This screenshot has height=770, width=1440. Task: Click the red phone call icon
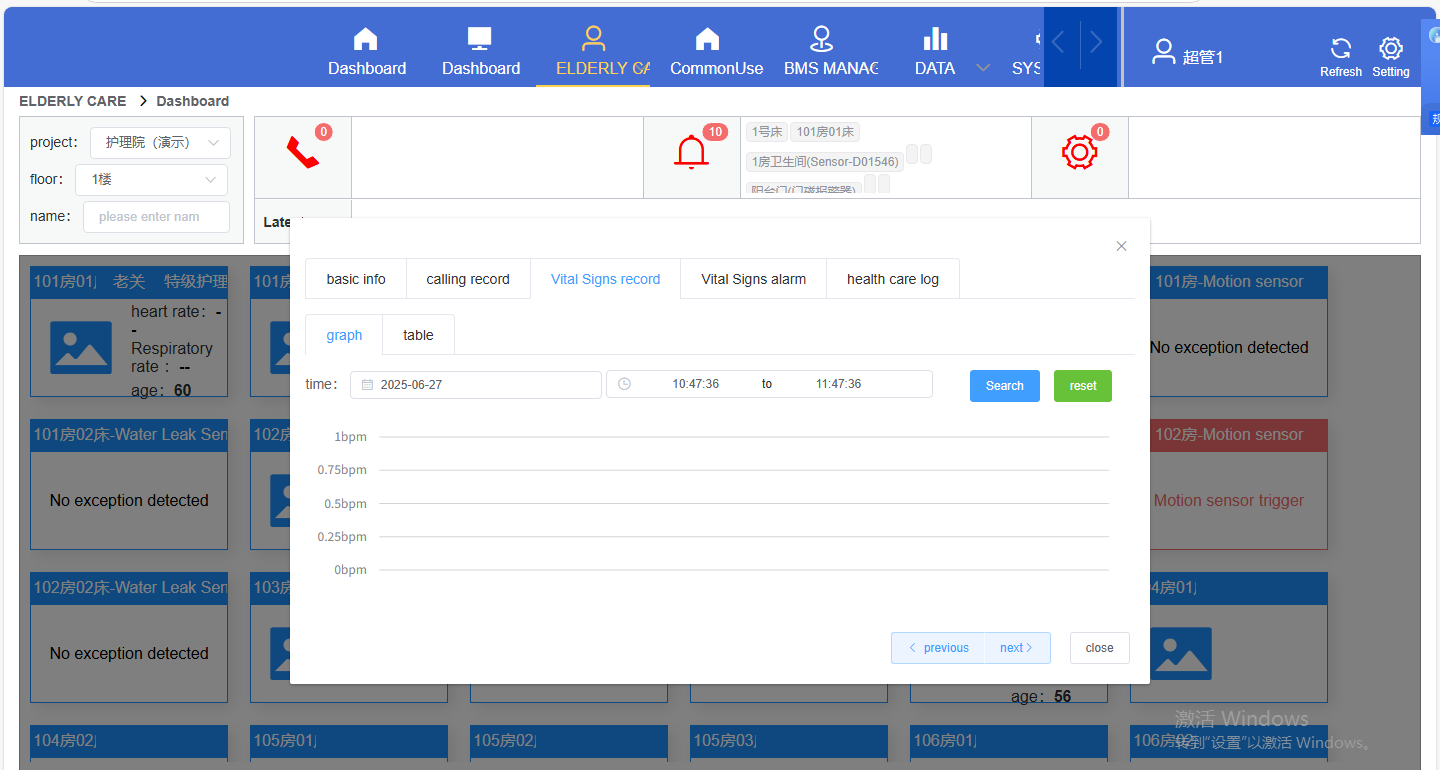[x=303, y=153]
